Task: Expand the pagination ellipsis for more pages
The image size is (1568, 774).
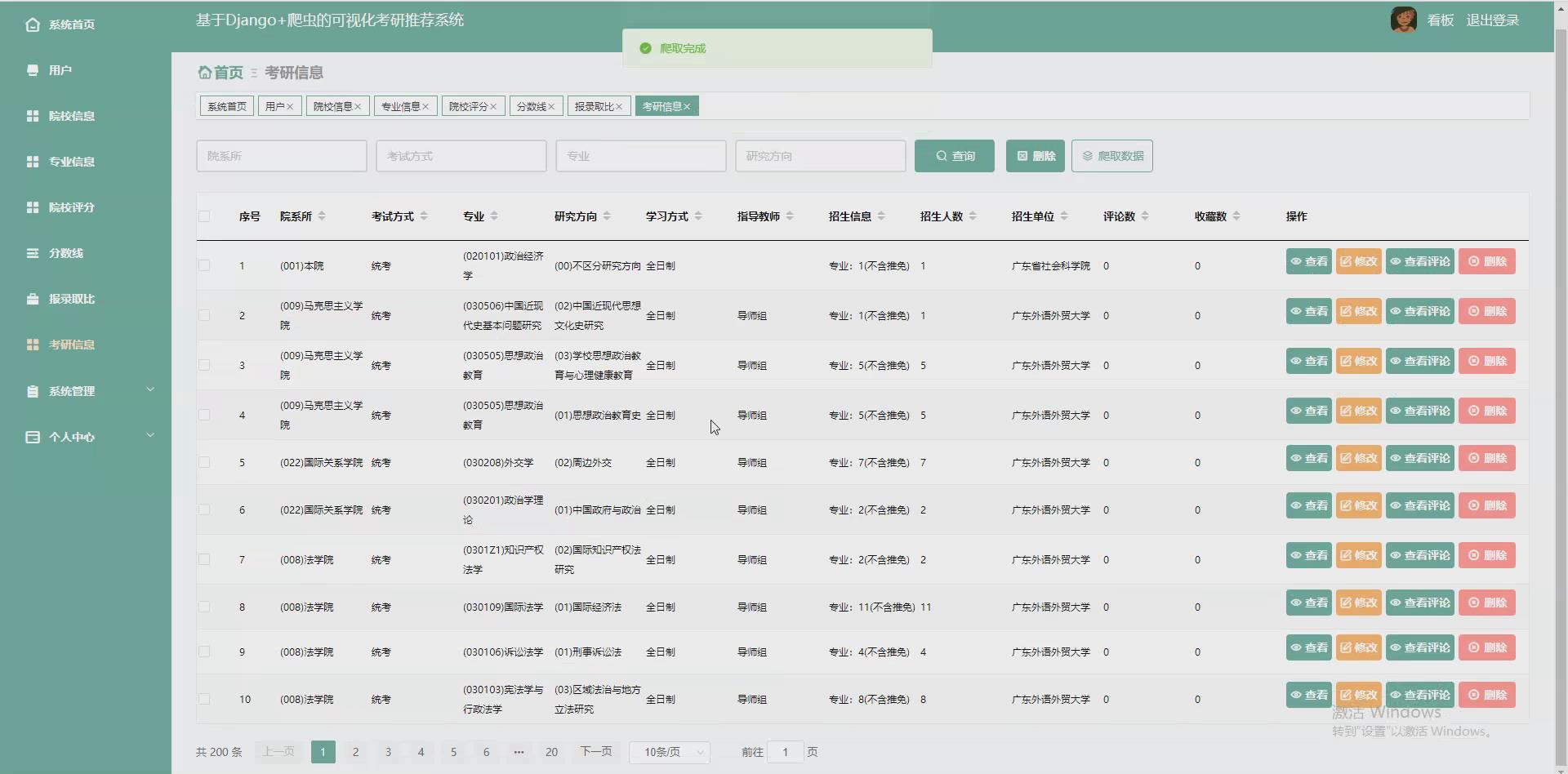Action: (519, 752)
